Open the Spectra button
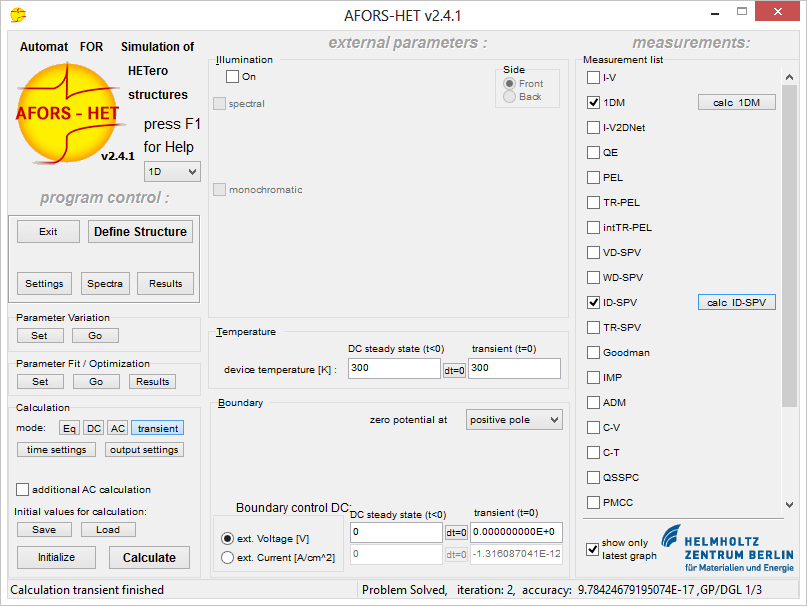Screen dimensions: 807x606 [105, 284]
